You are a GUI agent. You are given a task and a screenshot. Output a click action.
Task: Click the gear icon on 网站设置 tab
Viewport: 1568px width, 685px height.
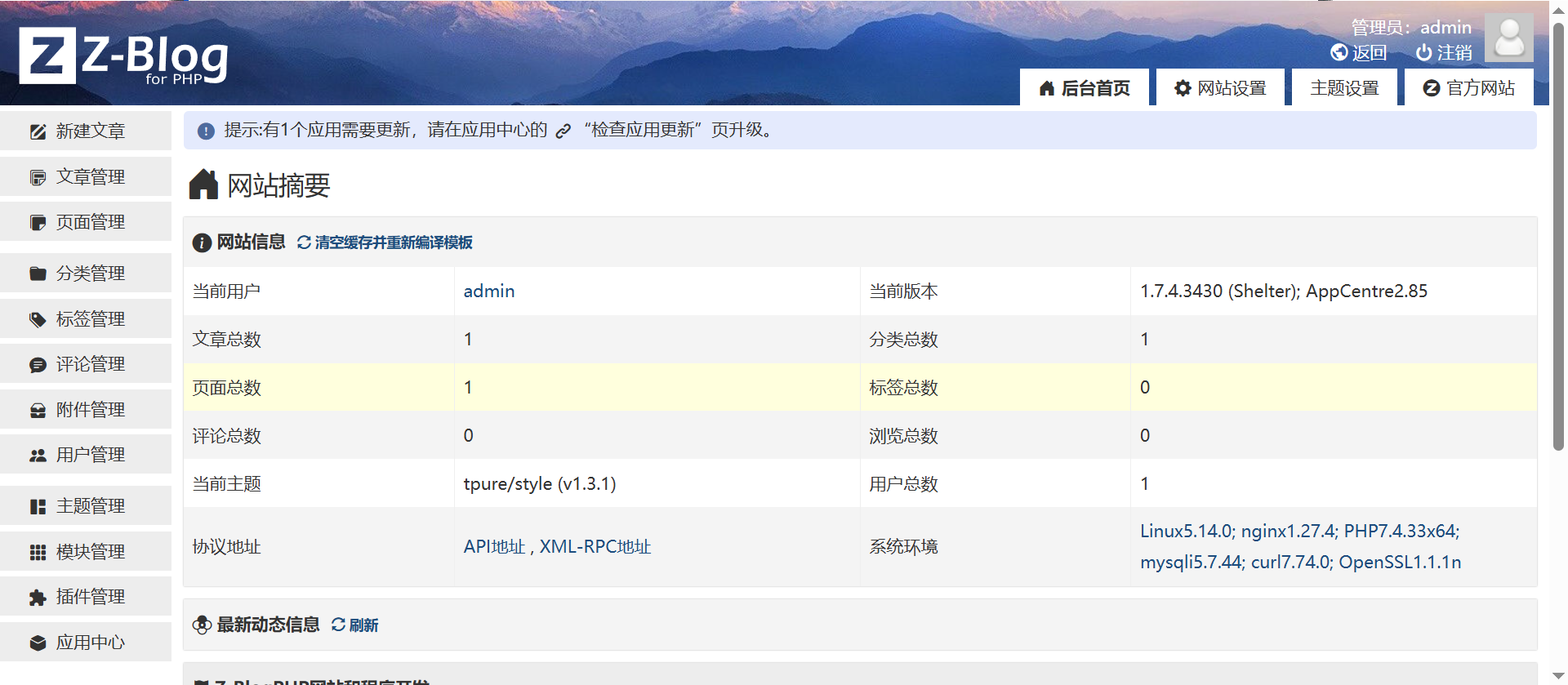tap(1183, 88)
